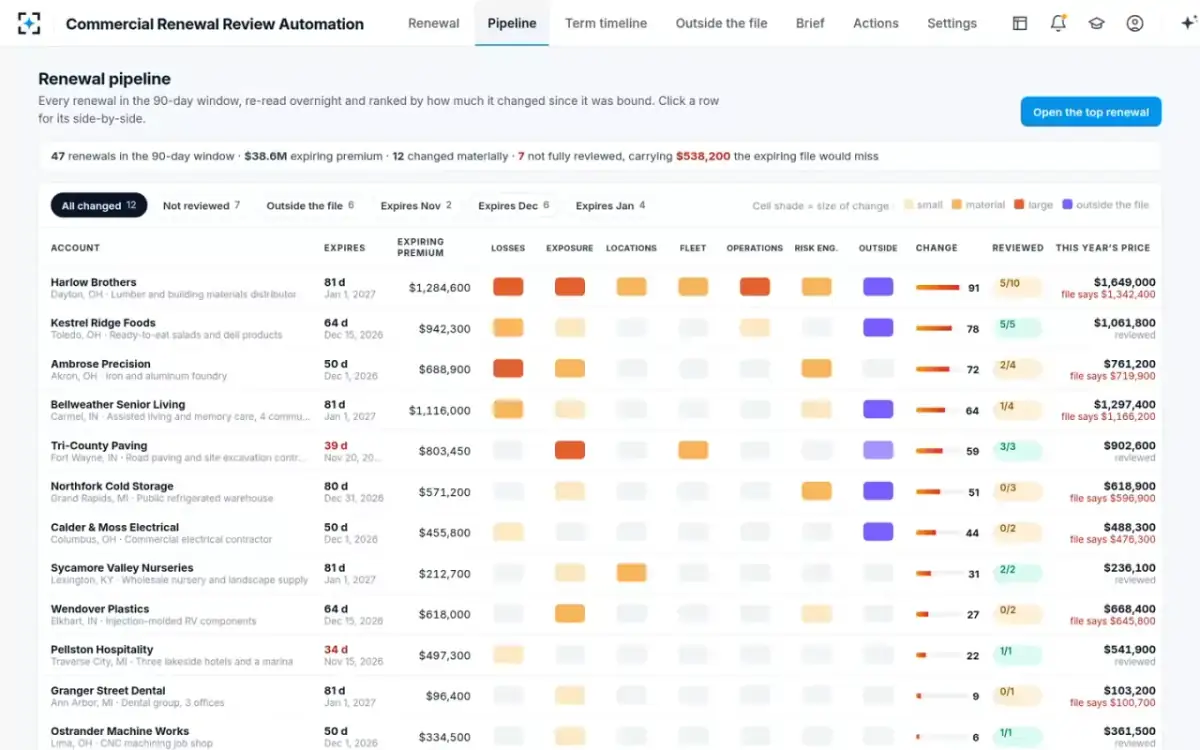1200x750 pixels.
Task: Click Tri-County Paving Exposure shade cell
Action: [x=570, y=450]
